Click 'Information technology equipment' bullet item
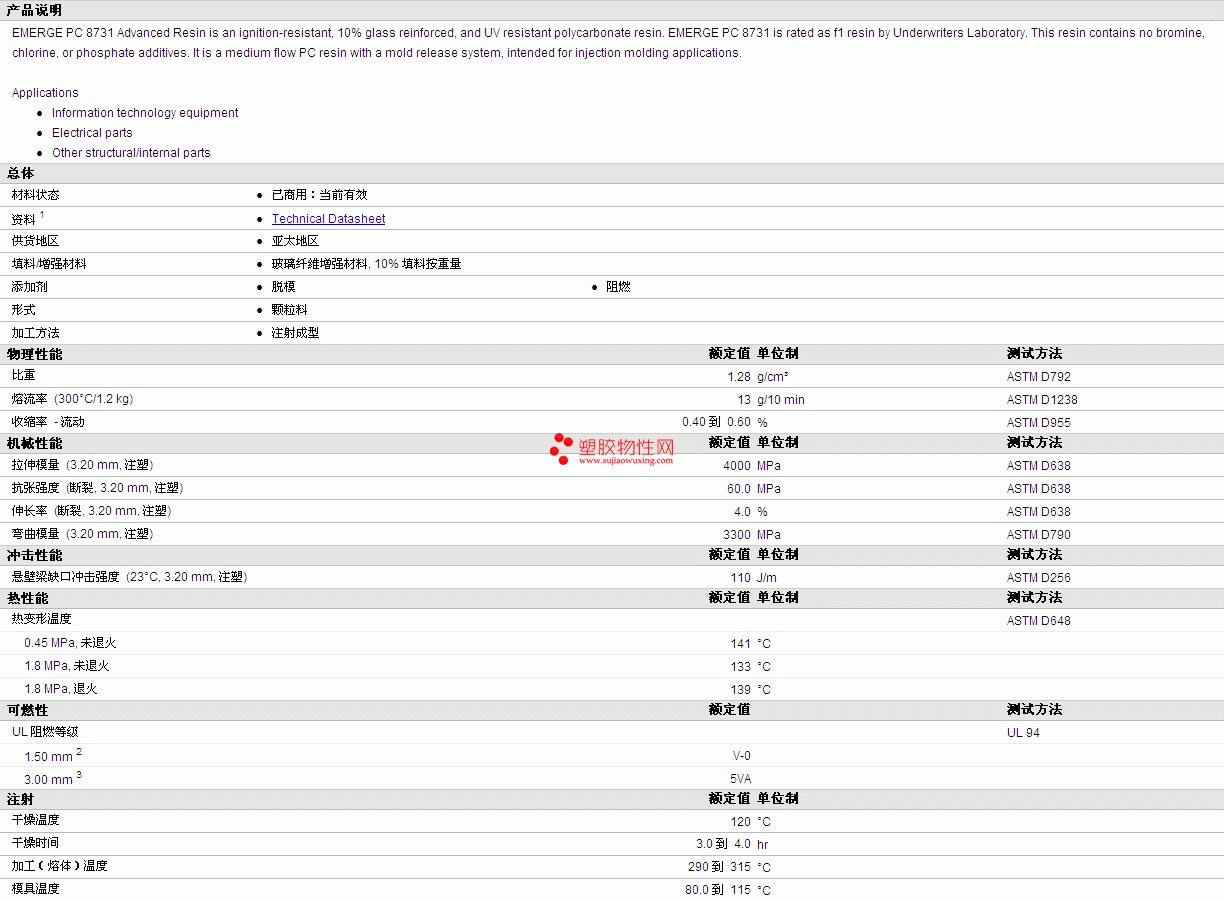The width and height of the screenshot is (1224, 900). 145,113
